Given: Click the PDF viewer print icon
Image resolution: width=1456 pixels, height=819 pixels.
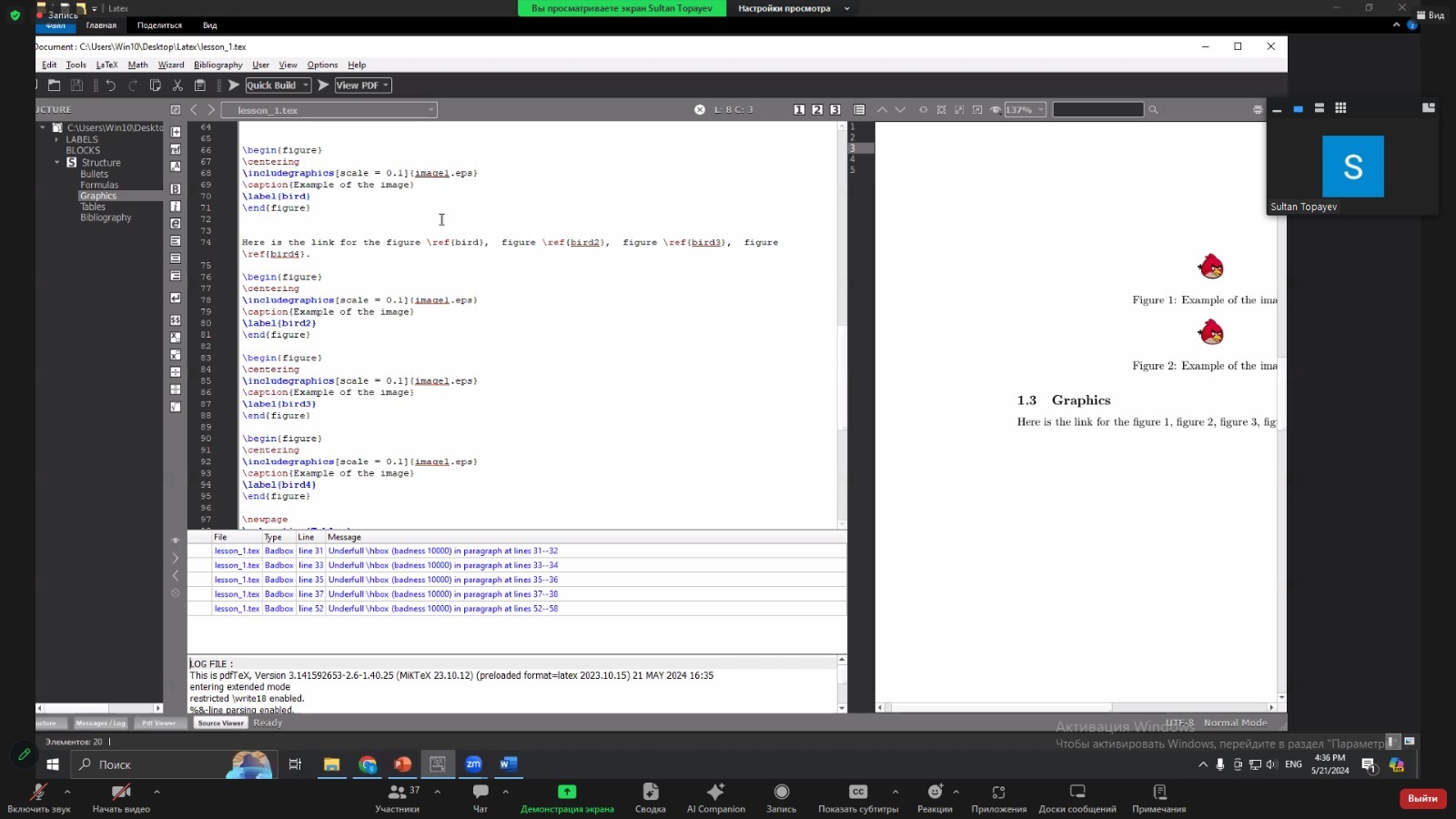Looking at the screenshot, I should 1258,110.
